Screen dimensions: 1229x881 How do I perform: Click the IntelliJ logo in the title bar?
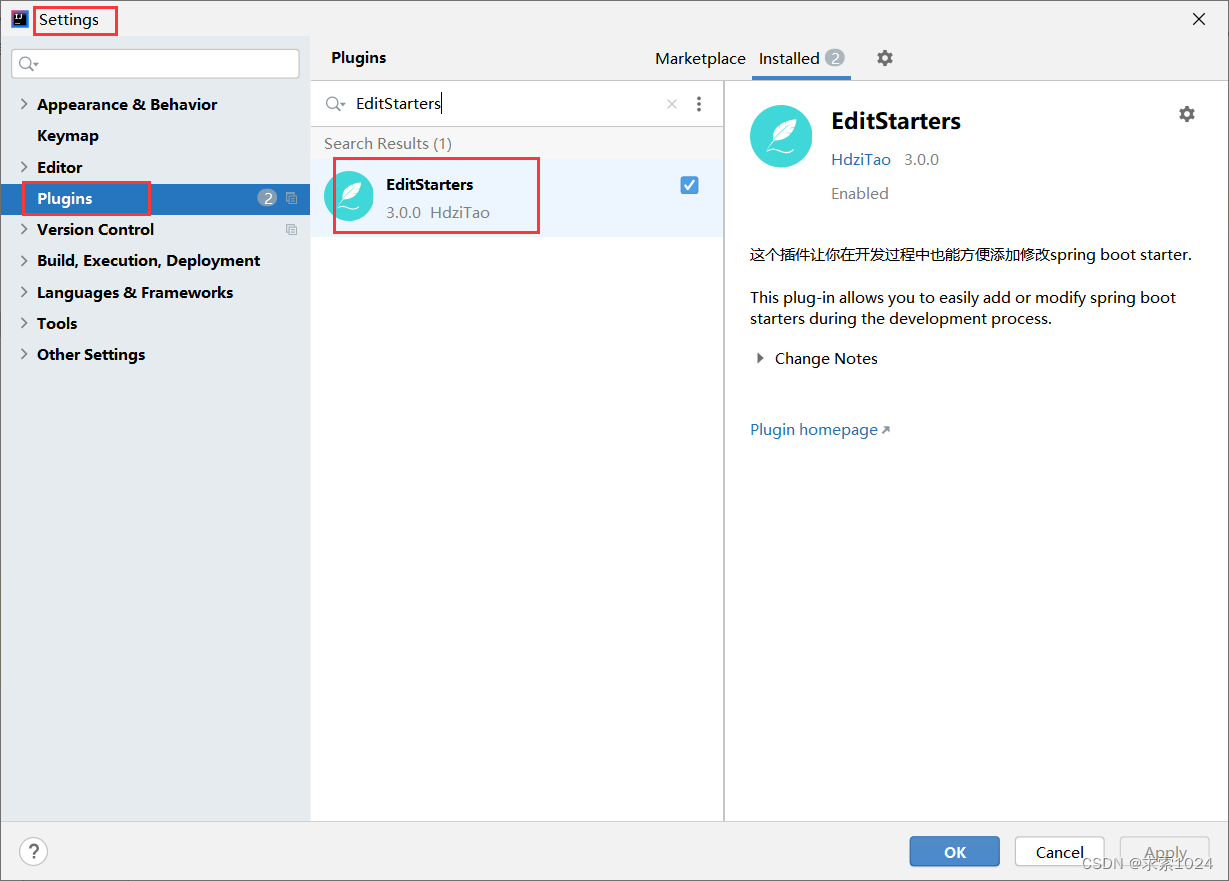tap(20, 19)
